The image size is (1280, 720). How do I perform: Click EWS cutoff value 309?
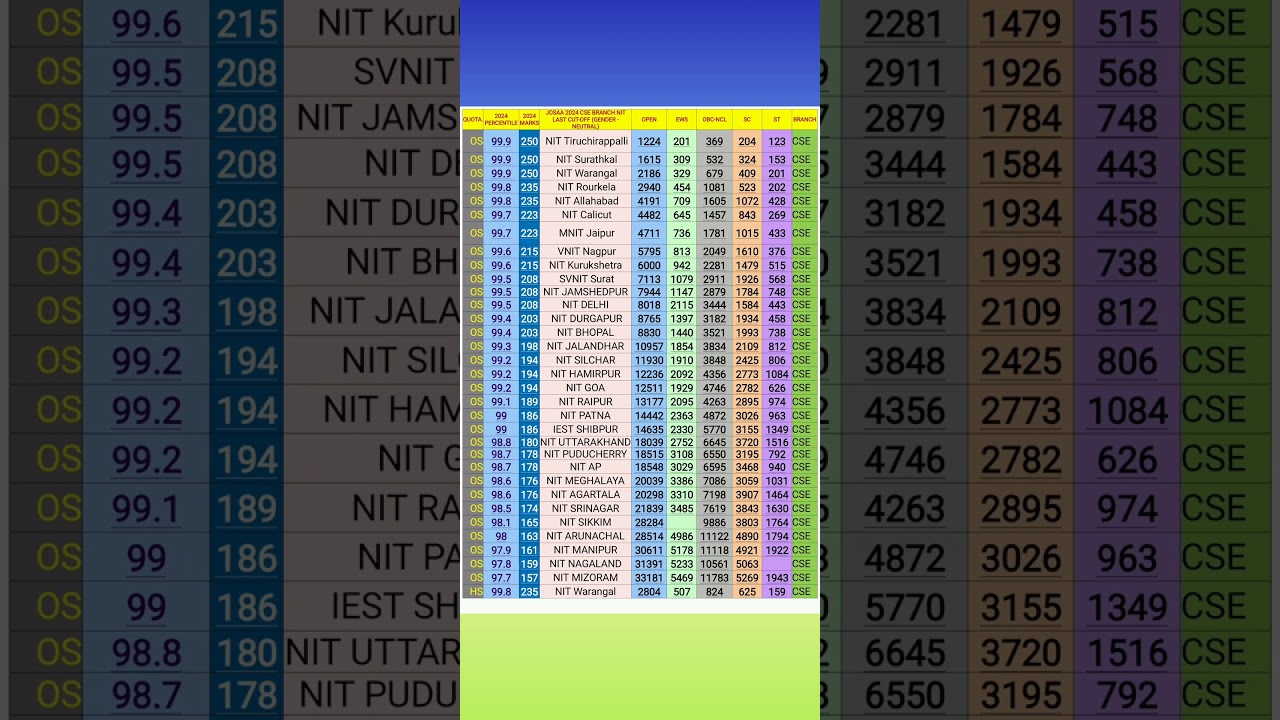(682, 160)
